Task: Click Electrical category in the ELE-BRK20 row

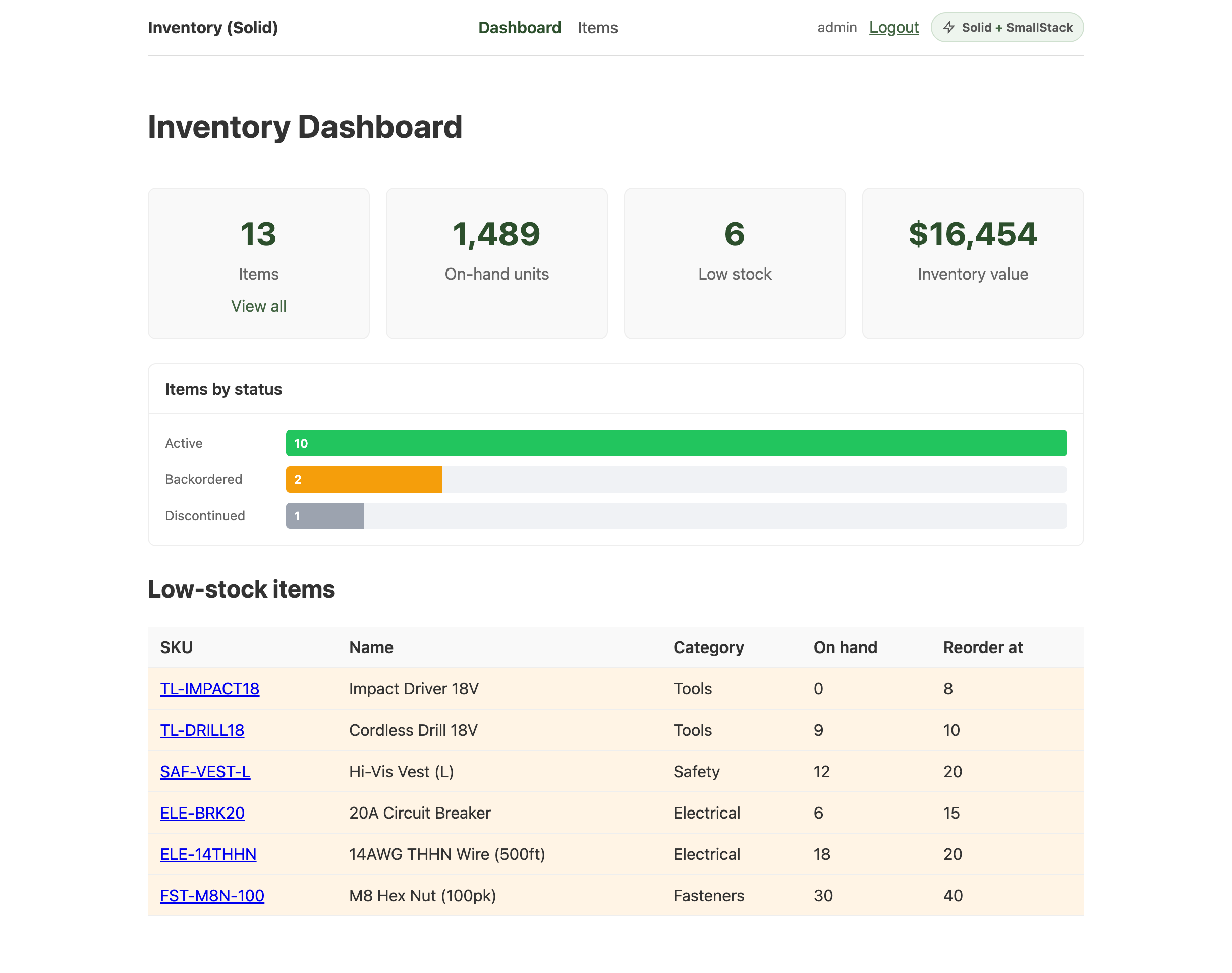Action: point(707,813)
